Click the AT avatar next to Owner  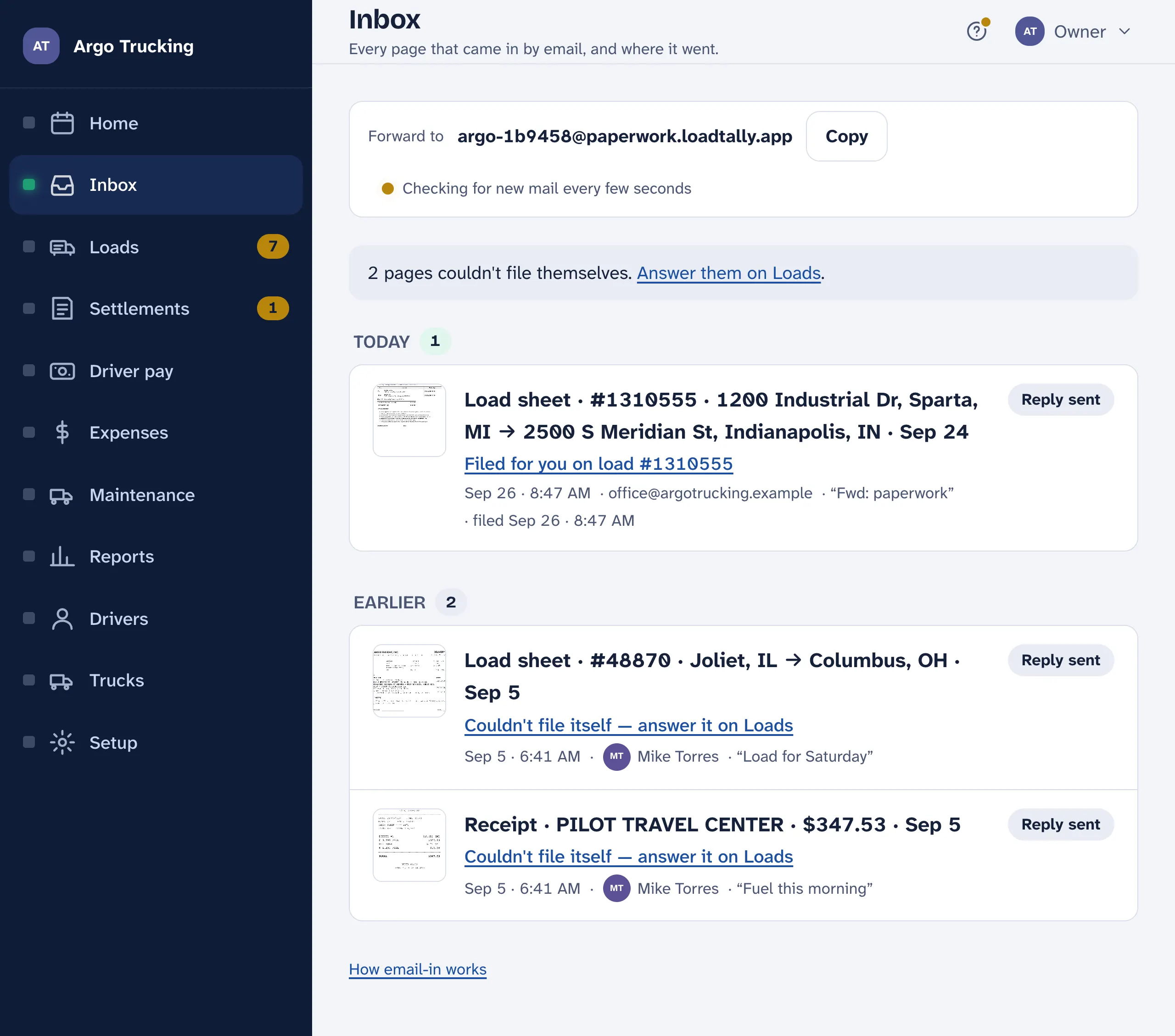(x=1030, y=31)
